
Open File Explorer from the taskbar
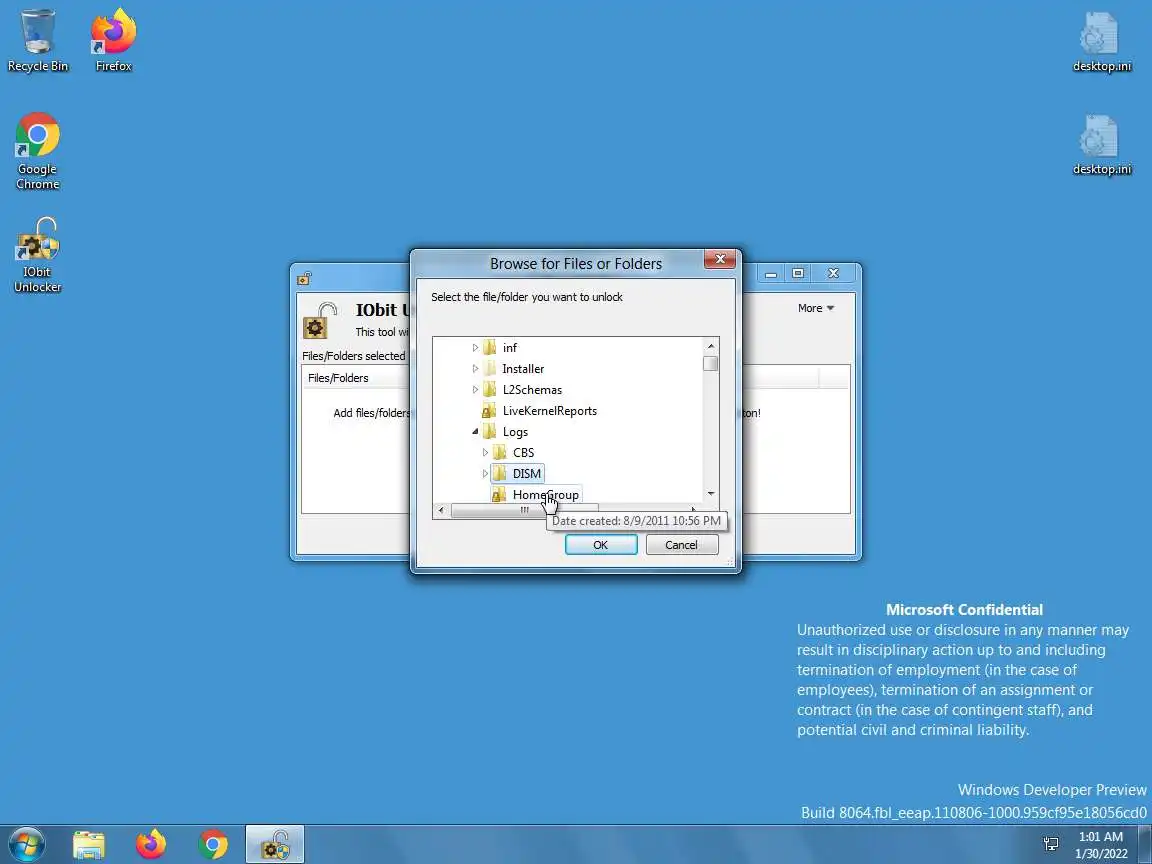(89, 845)
